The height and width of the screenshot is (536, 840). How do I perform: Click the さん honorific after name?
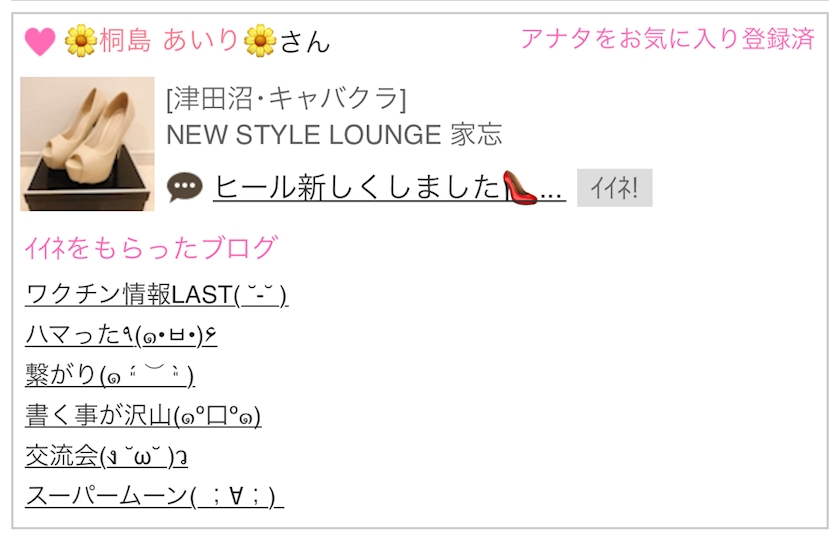304,41
